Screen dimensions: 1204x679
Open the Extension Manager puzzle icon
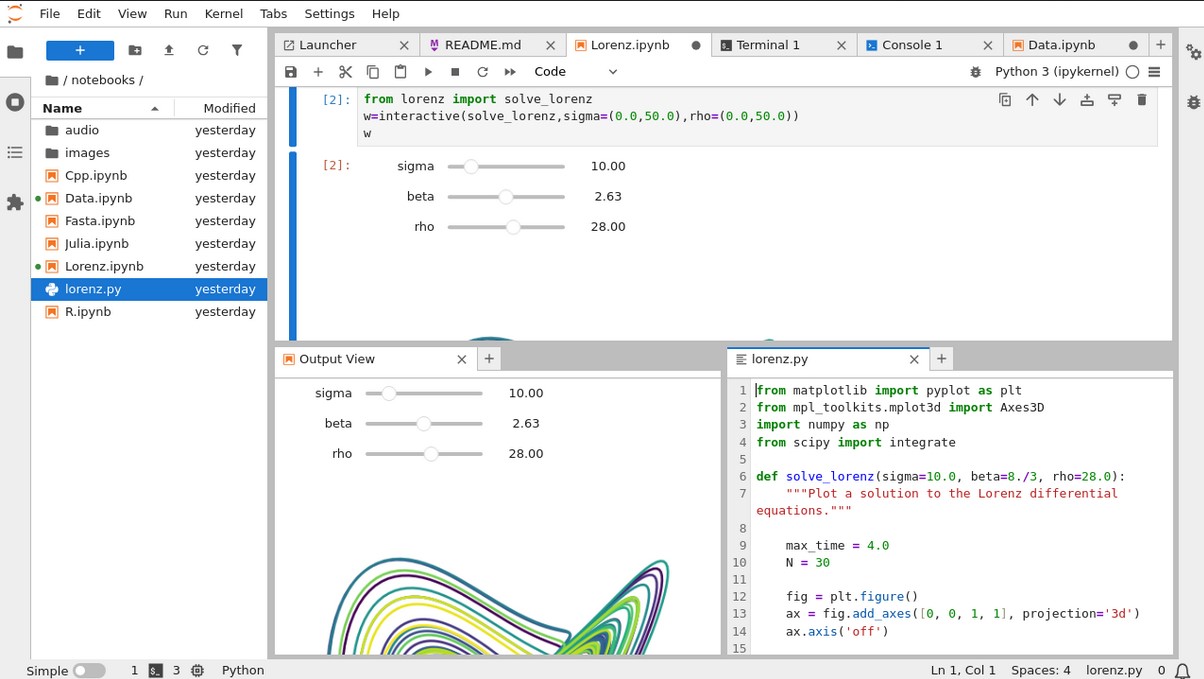15,203
